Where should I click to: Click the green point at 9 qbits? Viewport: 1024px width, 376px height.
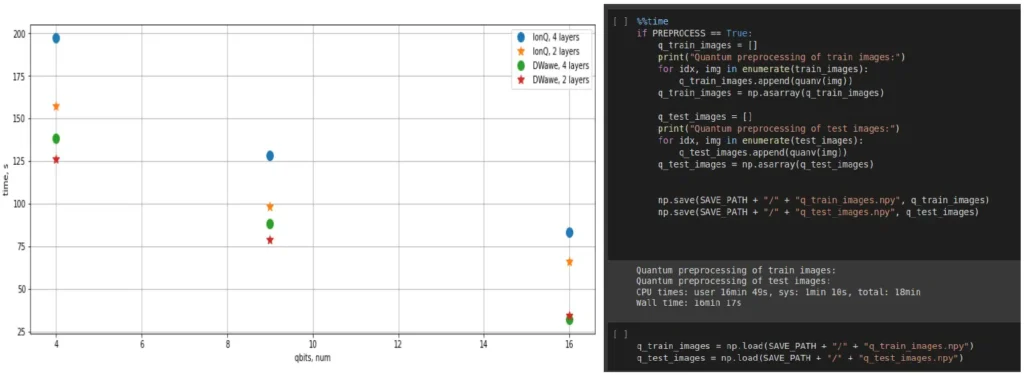tap(270, 224)
